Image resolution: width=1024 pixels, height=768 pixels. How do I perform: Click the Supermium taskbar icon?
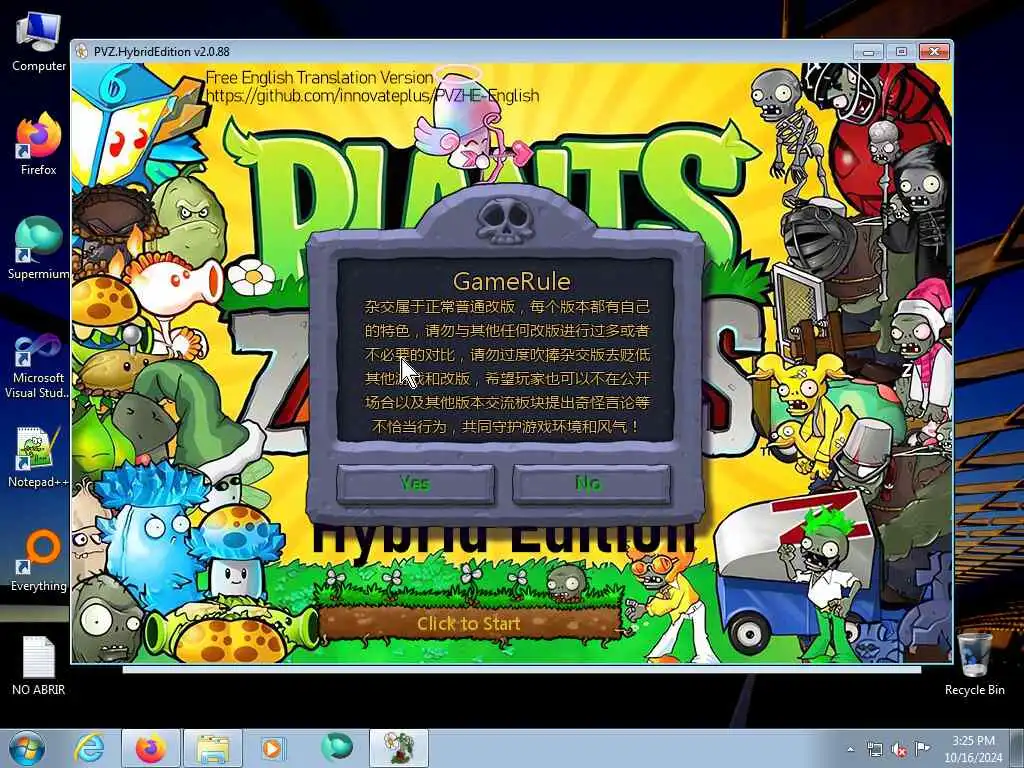tap(336, 748)
